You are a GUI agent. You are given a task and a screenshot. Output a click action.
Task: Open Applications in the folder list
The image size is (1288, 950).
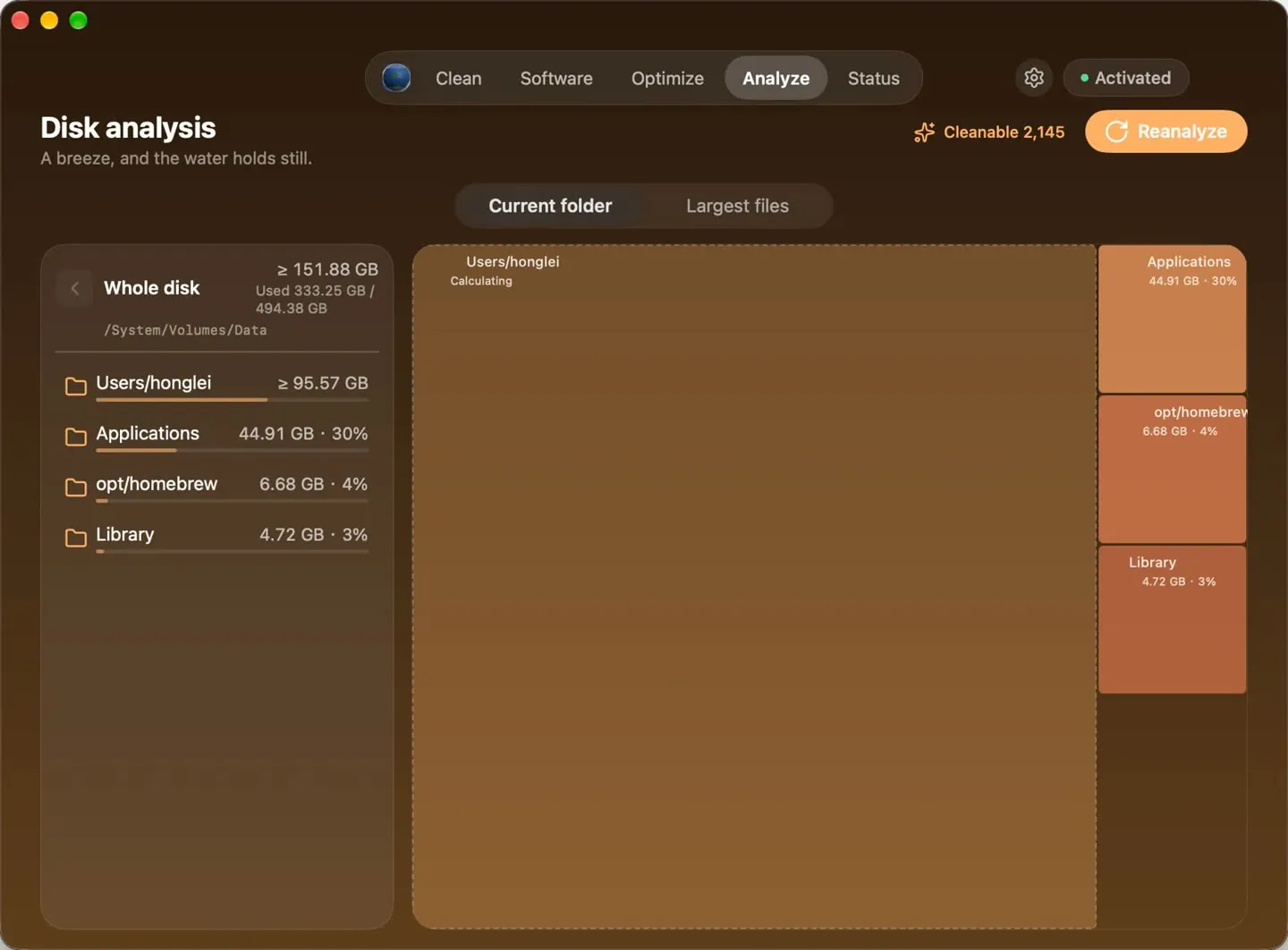click(x=216, y=436)
